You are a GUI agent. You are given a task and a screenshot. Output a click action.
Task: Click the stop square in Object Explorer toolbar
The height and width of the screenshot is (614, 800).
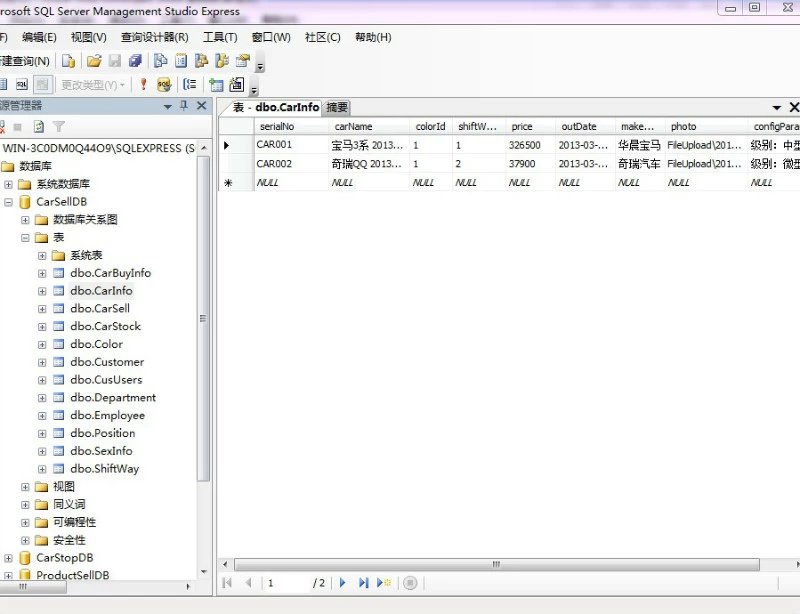[x=18, y=127]
